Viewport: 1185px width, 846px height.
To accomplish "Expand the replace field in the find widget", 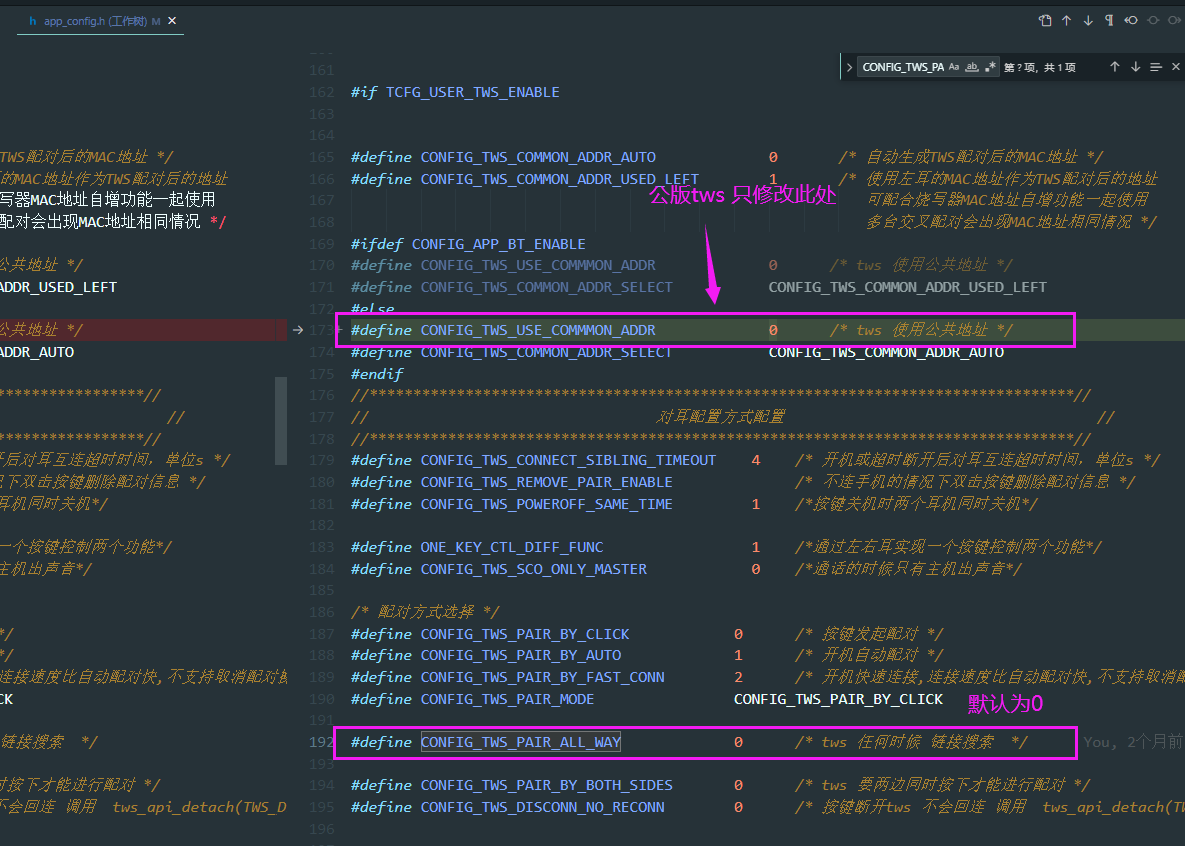I will click(x=849, y=67).
